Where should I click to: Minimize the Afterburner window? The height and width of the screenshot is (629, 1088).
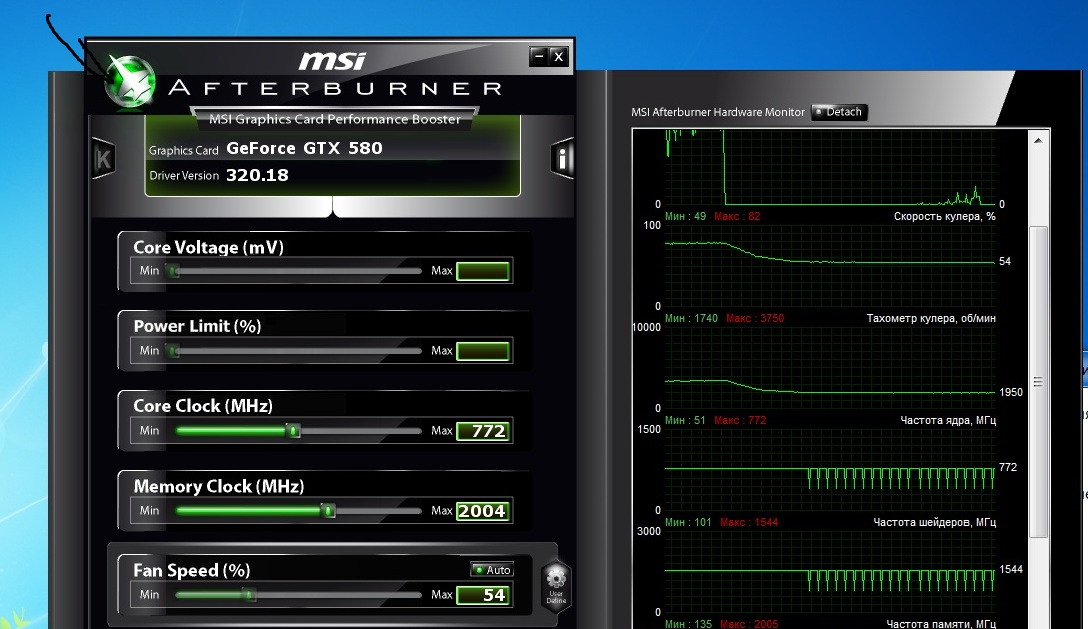coord(538,56)
